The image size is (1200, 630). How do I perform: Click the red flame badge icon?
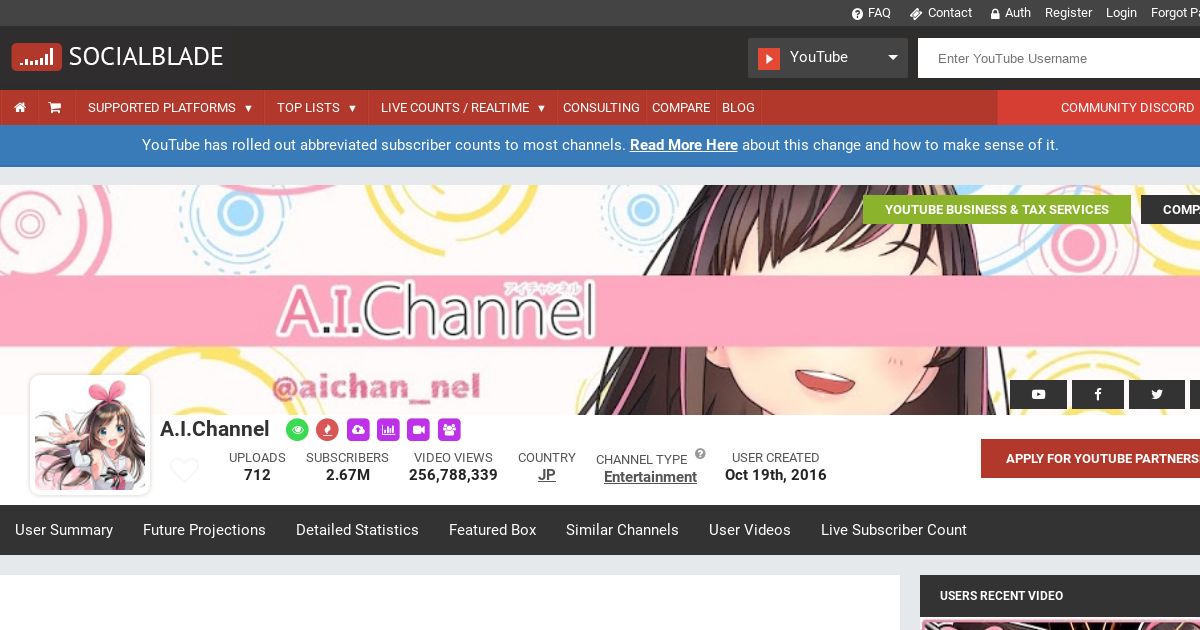point(327,429)
